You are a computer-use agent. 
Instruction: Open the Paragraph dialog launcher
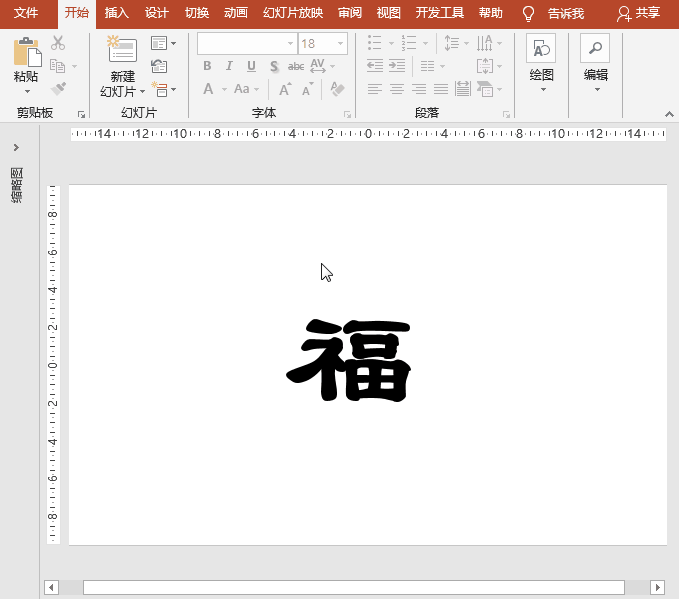click(506, 114)
